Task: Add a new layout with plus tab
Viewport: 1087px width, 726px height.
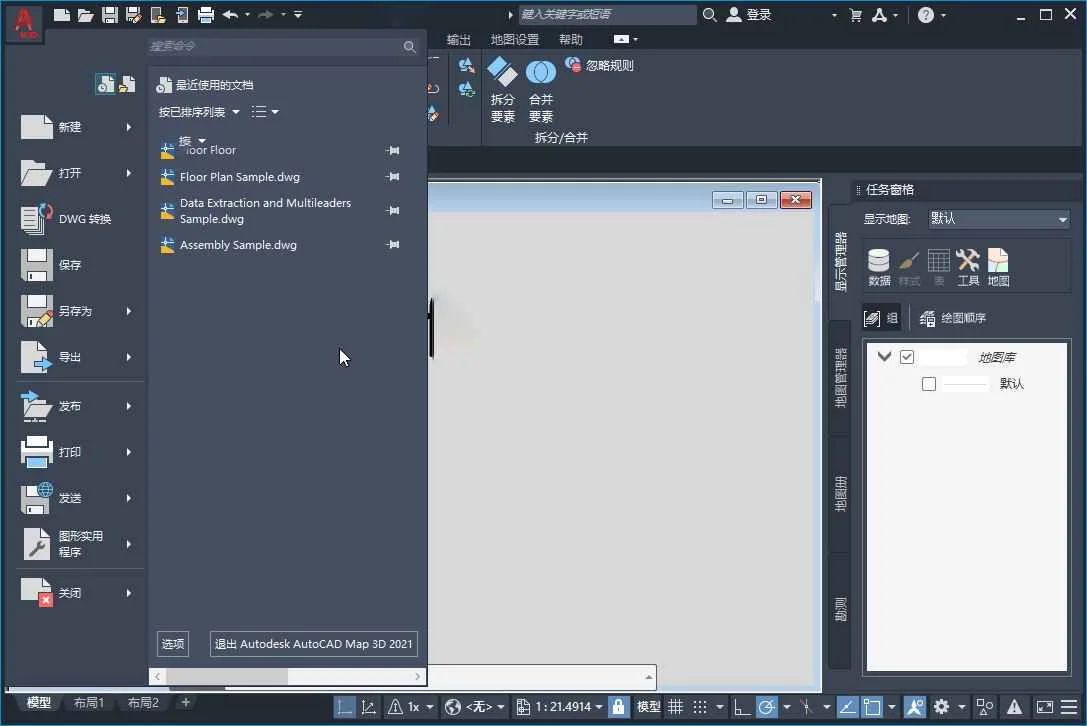Action: (185, 702)
